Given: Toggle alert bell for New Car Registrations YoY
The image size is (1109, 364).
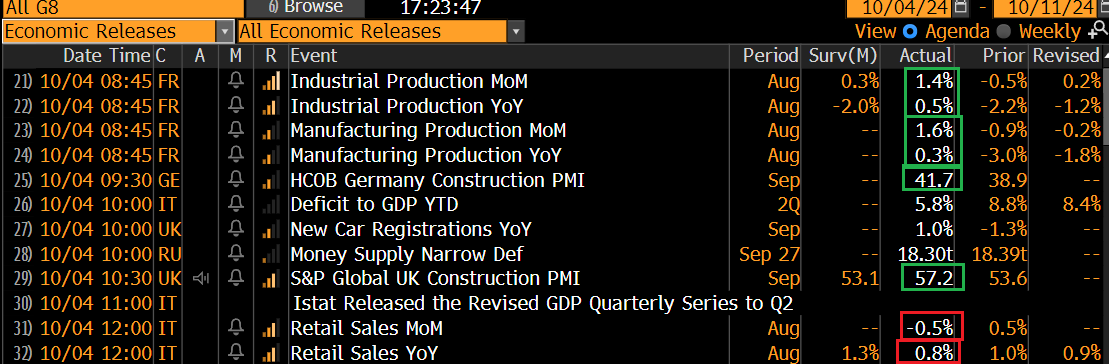Looking at the screenshot, I should coord(236,230).
